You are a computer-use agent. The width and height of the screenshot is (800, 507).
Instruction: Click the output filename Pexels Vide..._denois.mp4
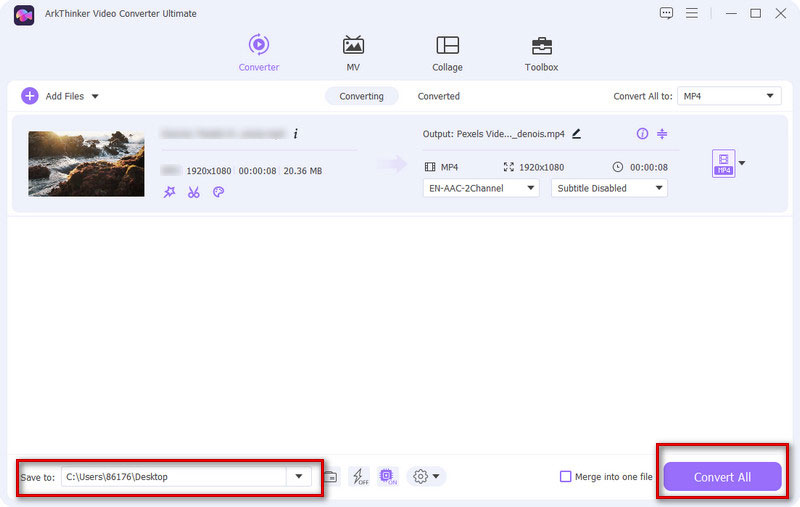point(510,134)
